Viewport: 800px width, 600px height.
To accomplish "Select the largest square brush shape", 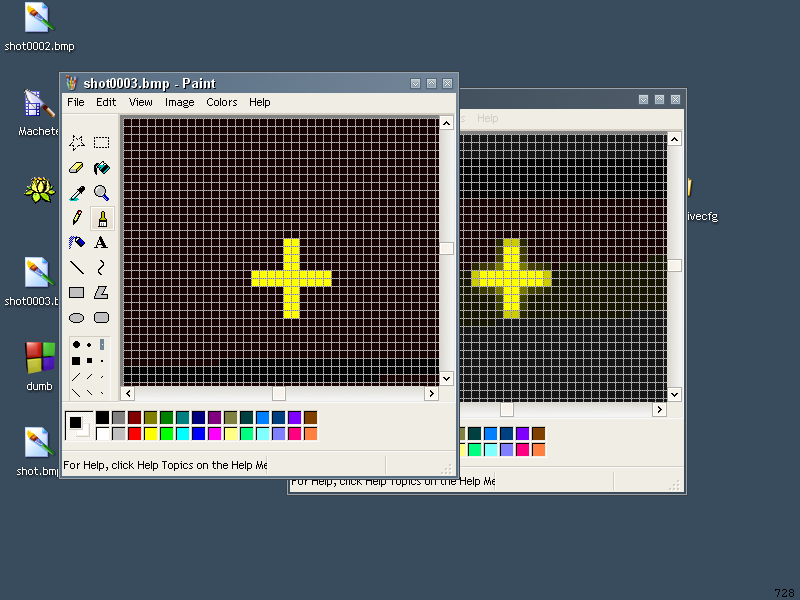I will [76, 360].
